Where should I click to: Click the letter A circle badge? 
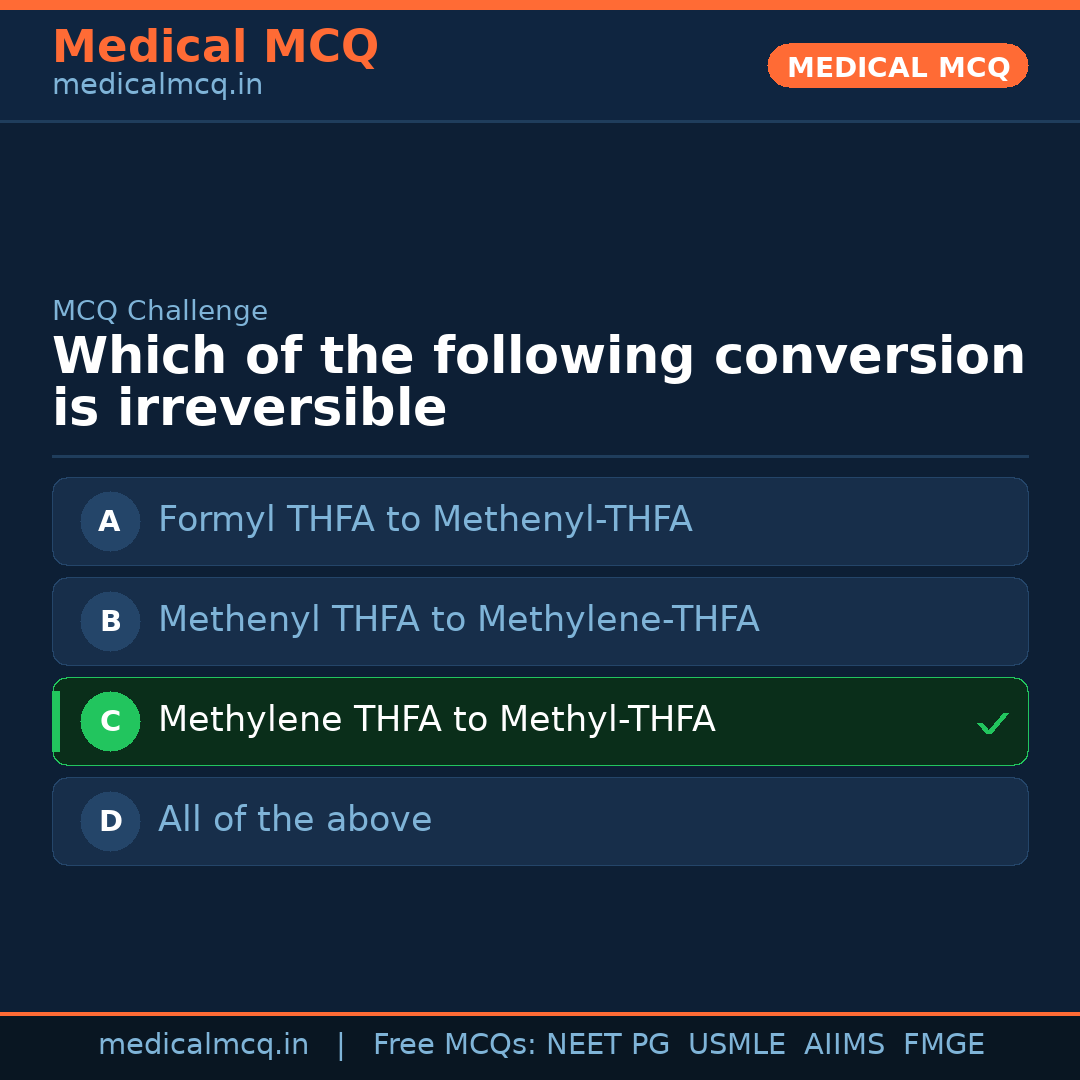point(110,521)
